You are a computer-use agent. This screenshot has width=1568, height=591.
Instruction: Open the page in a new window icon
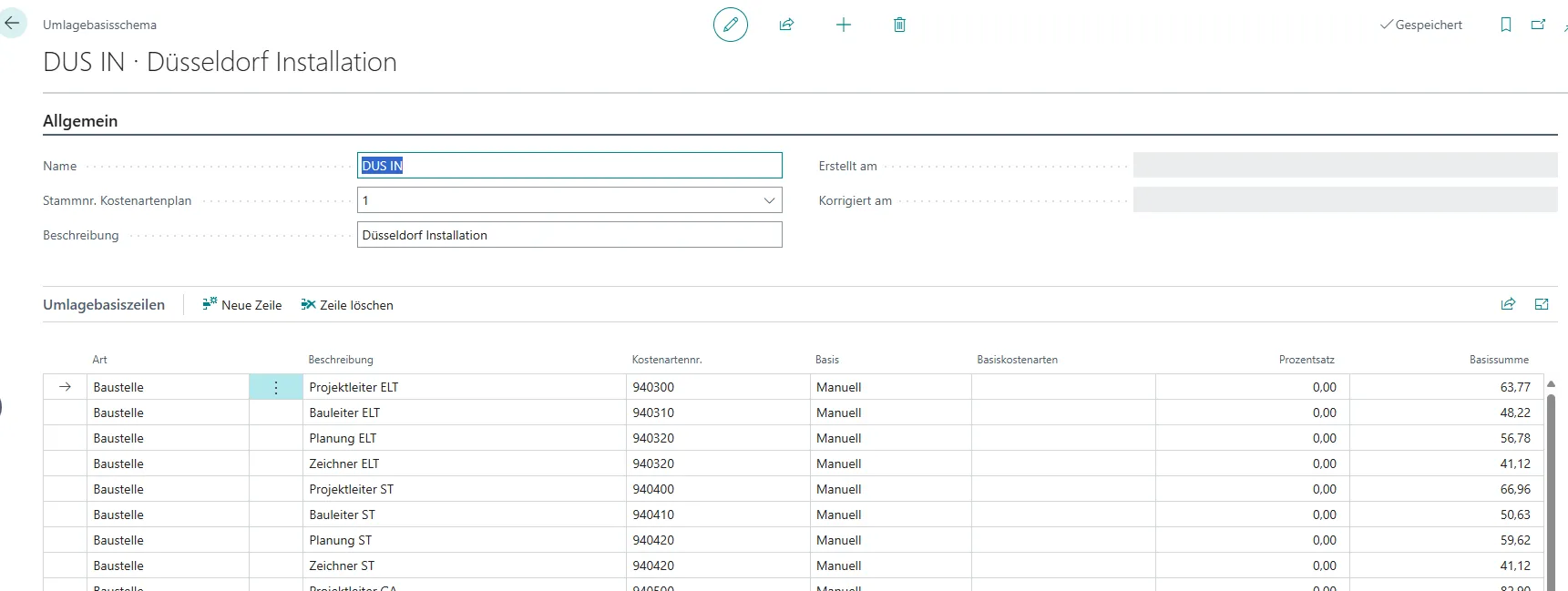[x=1538, y=25]
